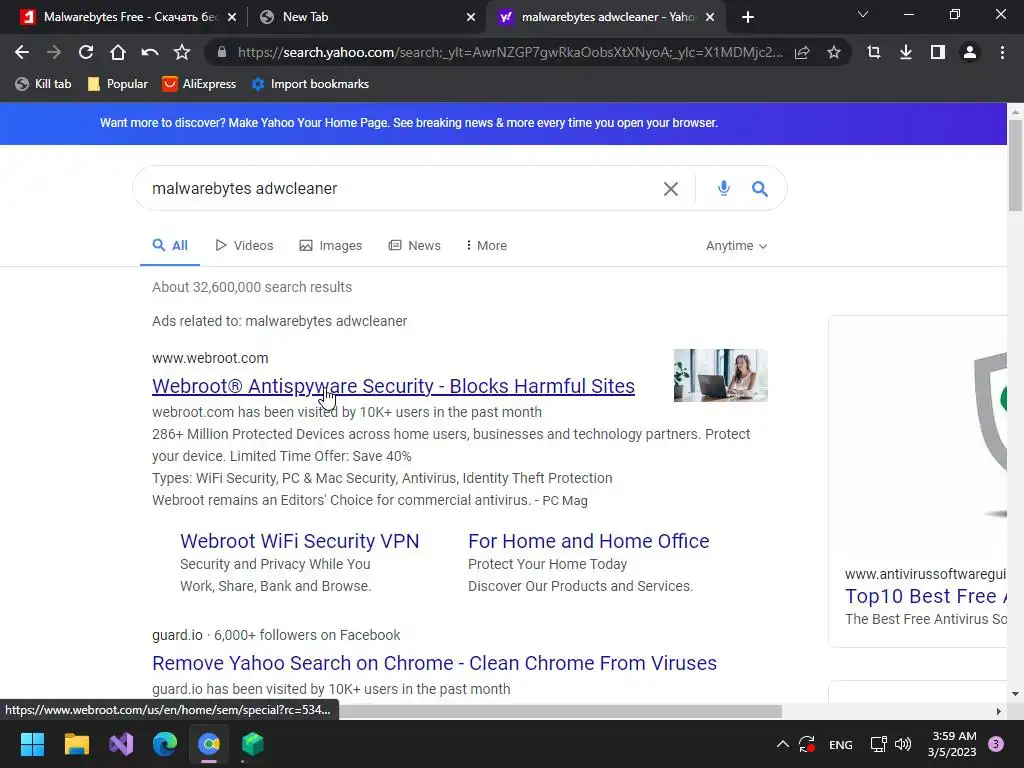The image size is (1024, 768).
Task: Expand the More search categories menu
Action: click(487, 246)
